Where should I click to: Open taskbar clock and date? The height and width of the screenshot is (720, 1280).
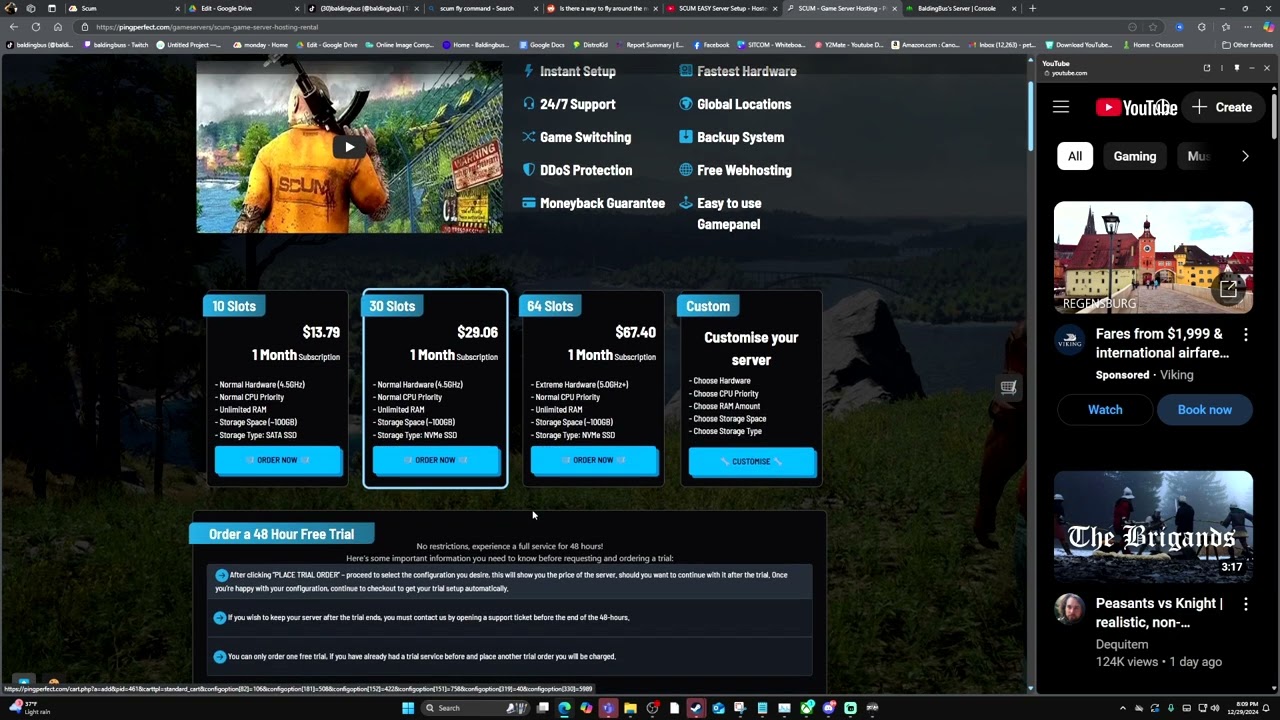(x=1243, y=708)
